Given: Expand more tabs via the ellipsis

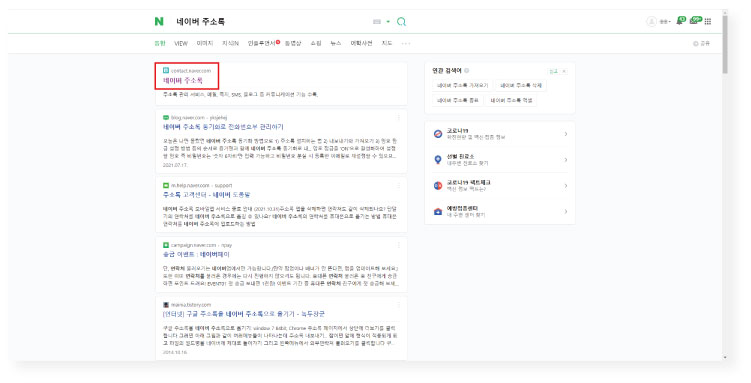Looking at the screenshot, I should [x=406, y=43].
